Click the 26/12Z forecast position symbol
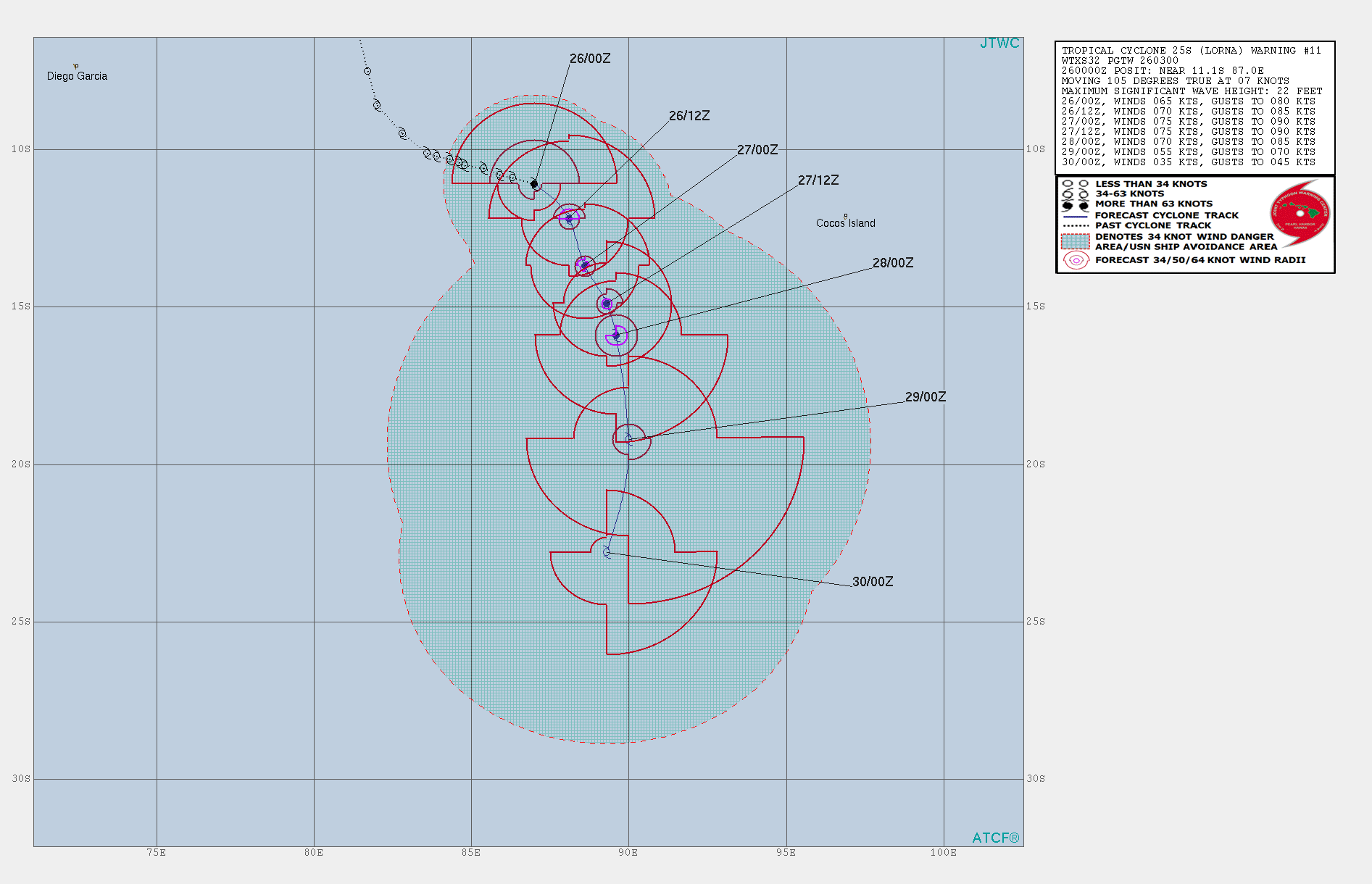This screenshot has height=884, width=1372. 569,218
